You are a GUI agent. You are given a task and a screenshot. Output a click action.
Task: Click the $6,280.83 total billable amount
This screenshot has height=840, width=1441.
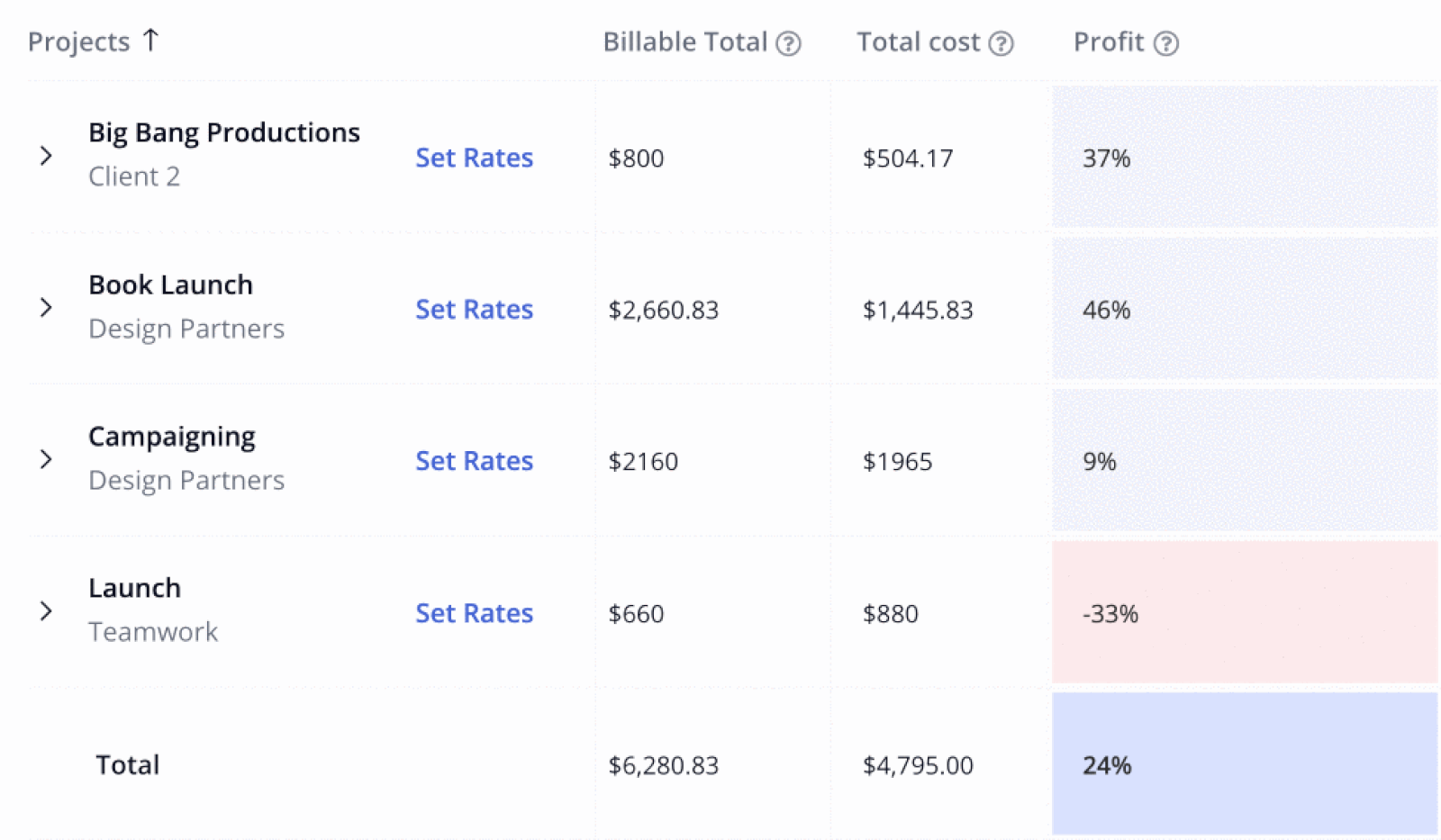coord(664,764)
